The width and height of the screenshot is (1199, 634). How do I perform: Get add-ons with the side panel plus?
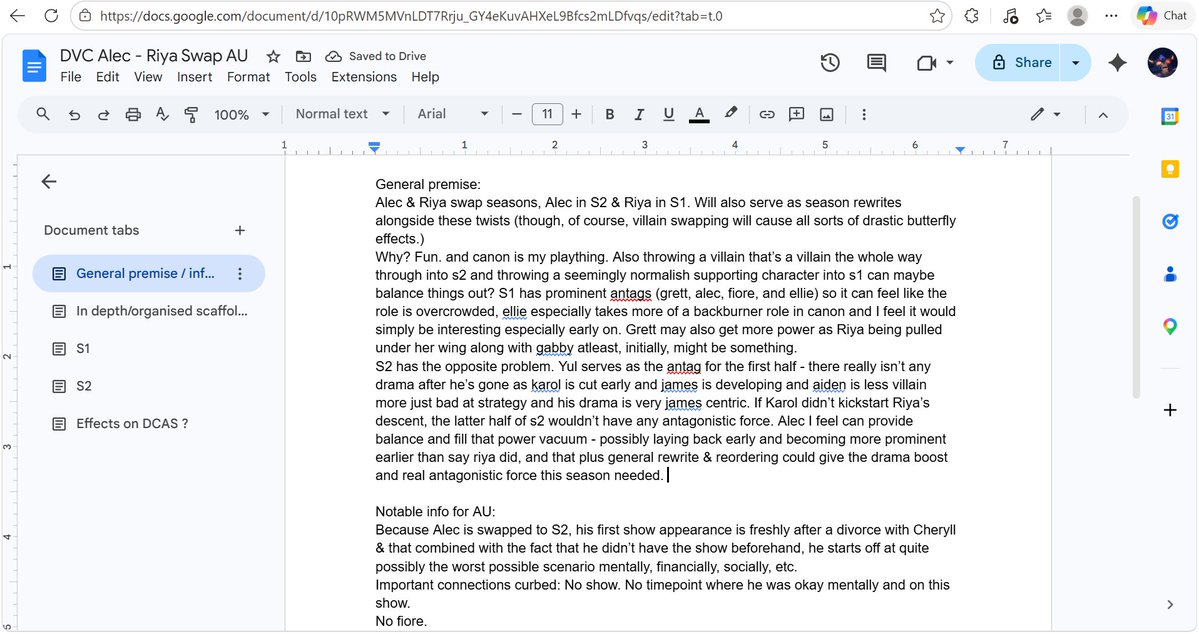point(1170,411)
